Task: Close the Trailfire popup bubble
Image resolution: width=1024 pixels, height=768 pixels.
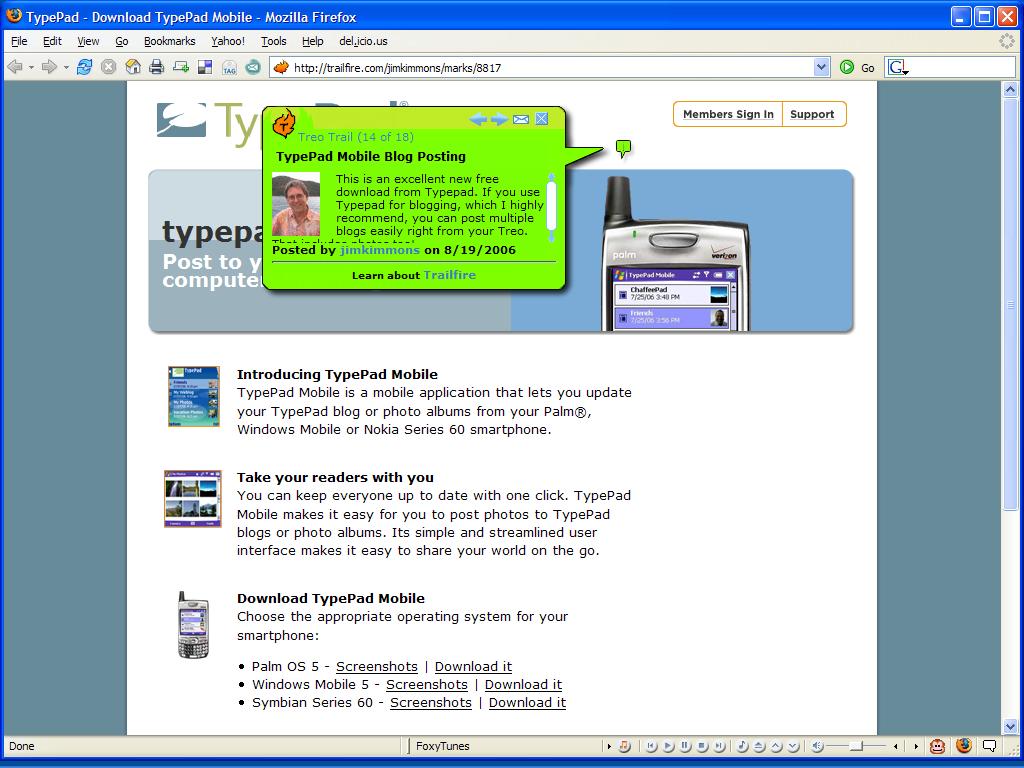Action: pyautogui.click(x=542, y=119)
